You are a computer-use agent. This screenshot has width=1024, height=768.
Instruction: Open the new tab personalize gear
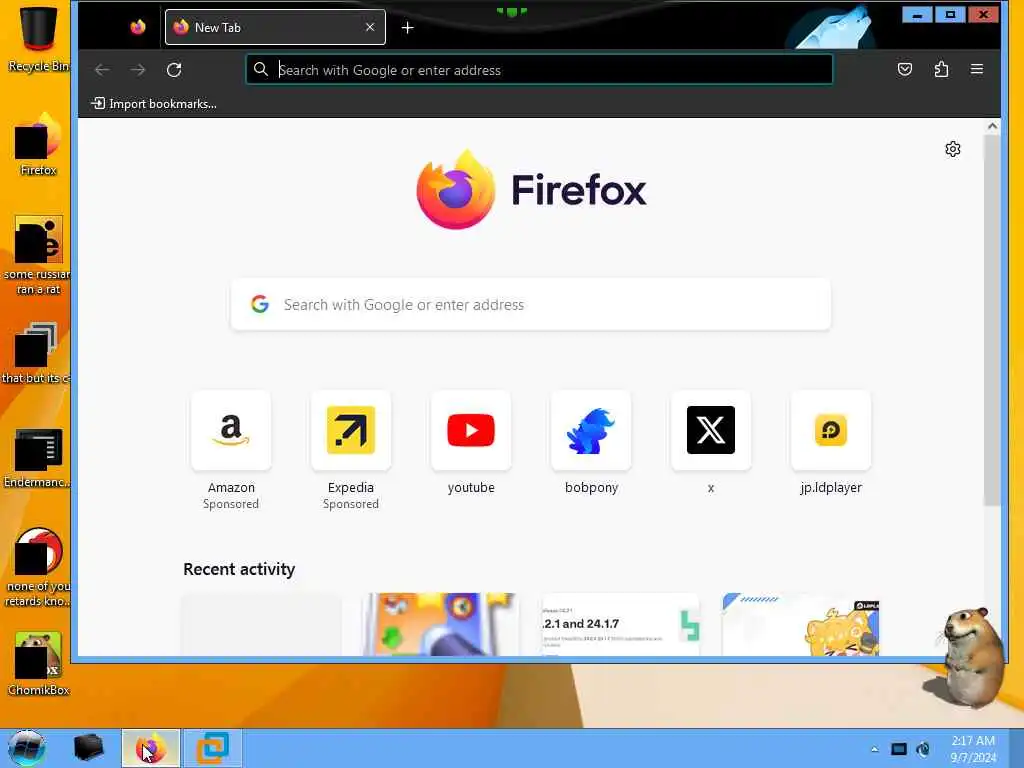coord(953,149)
